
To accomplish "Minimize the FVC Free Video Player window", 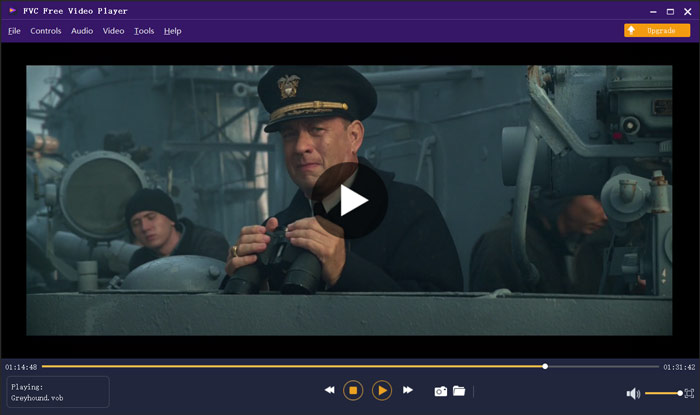I will 653,12.
